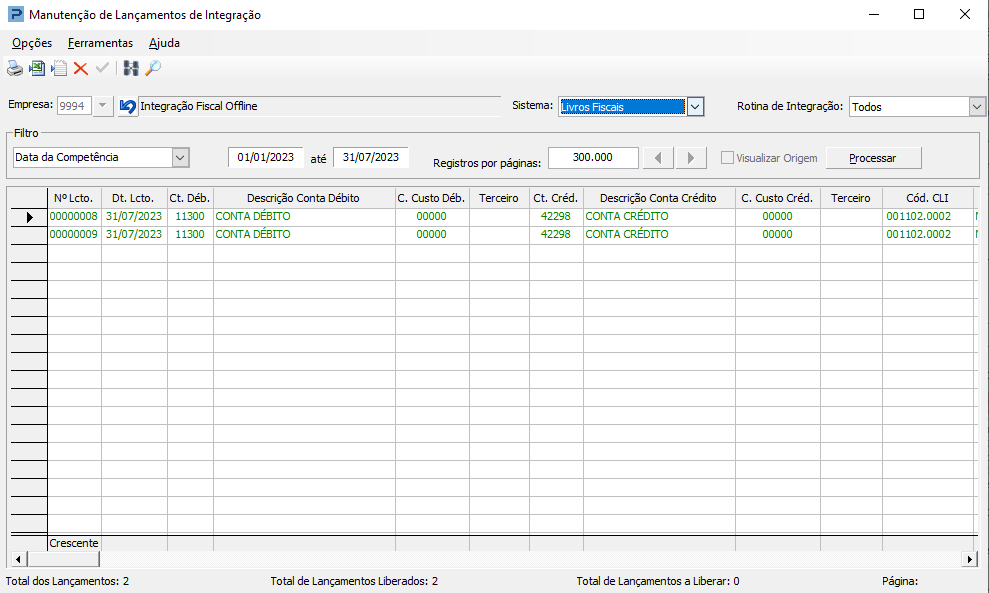The height and width of the screenshot is (593, 989).
Task: Open the Ferramentas menu
Action: click(100, 43)
